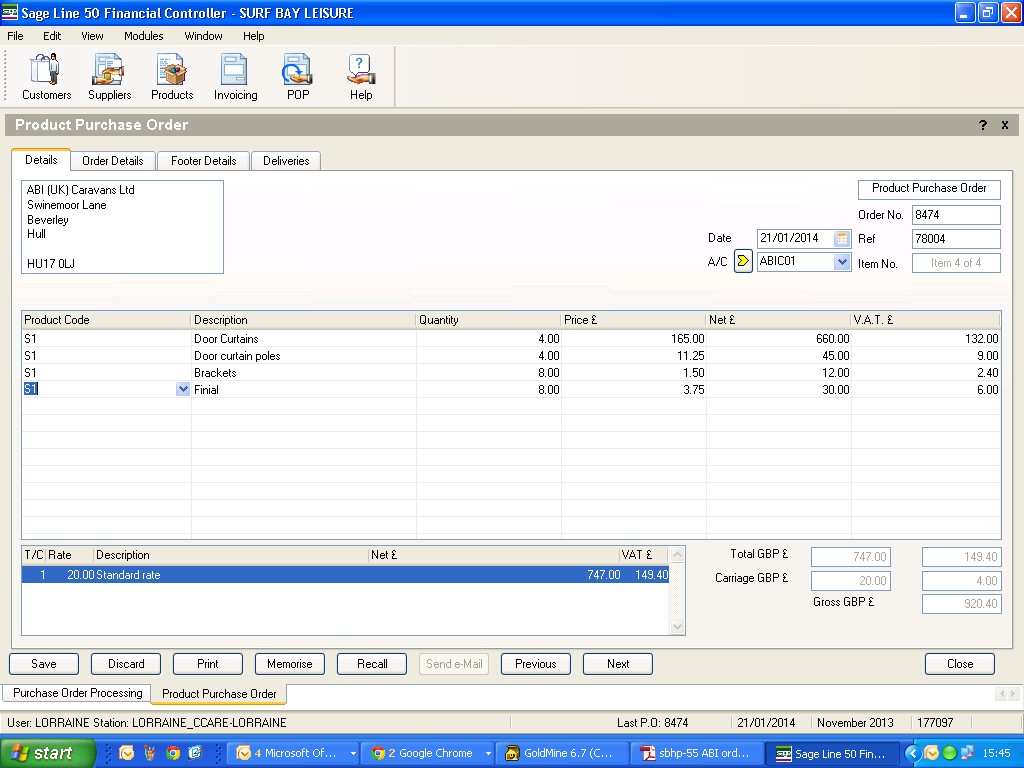Open the Modules menu
This screenshot has width=1024, height=768.
(x=143, y=36)
